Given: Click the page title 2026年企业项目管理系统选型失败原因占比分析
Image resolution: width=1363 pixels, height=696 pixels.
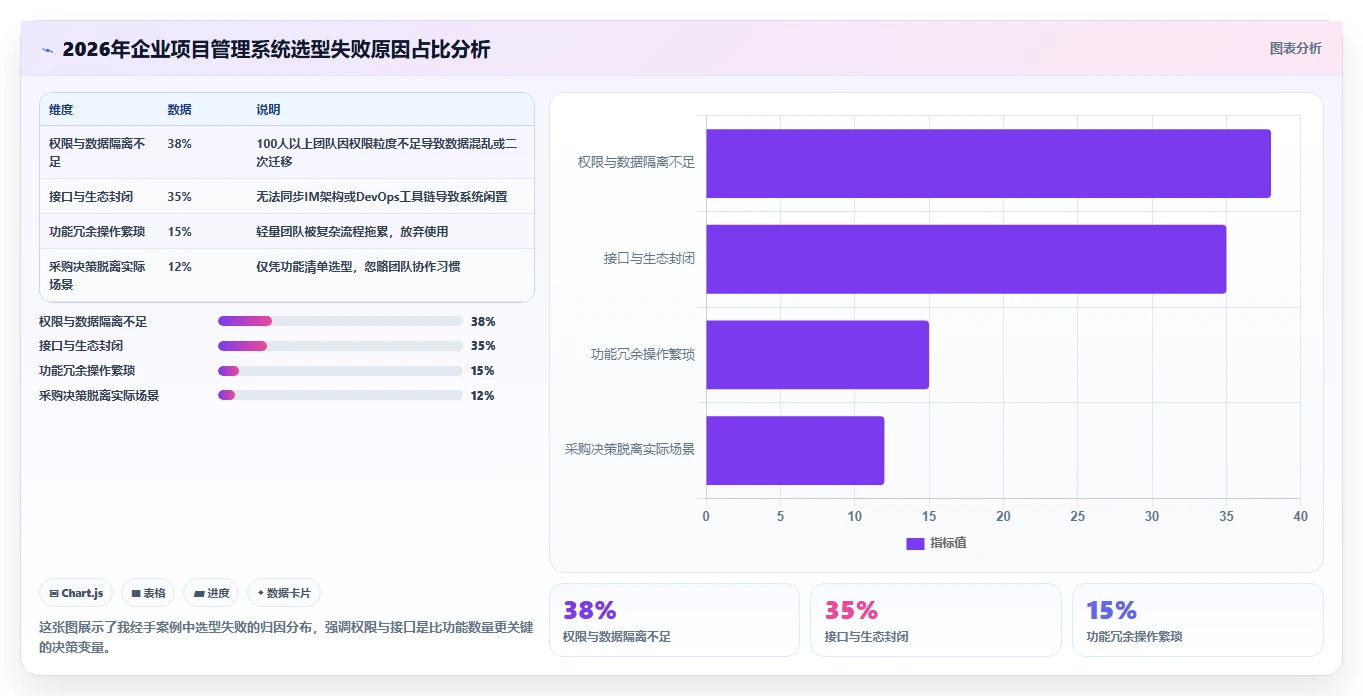Looking at the screenshot, I should [276, 49].
